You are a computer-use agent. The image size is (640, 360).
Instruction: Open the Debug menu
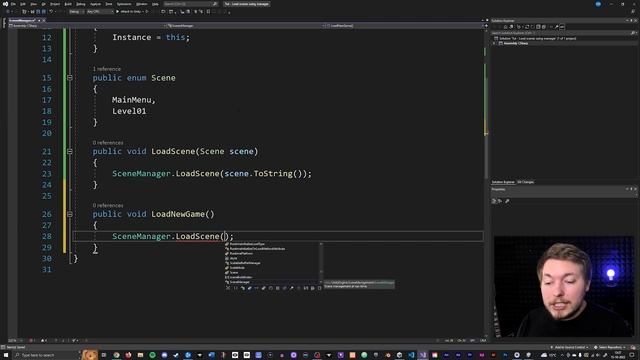pyautogui.click(x=80, y=4)
